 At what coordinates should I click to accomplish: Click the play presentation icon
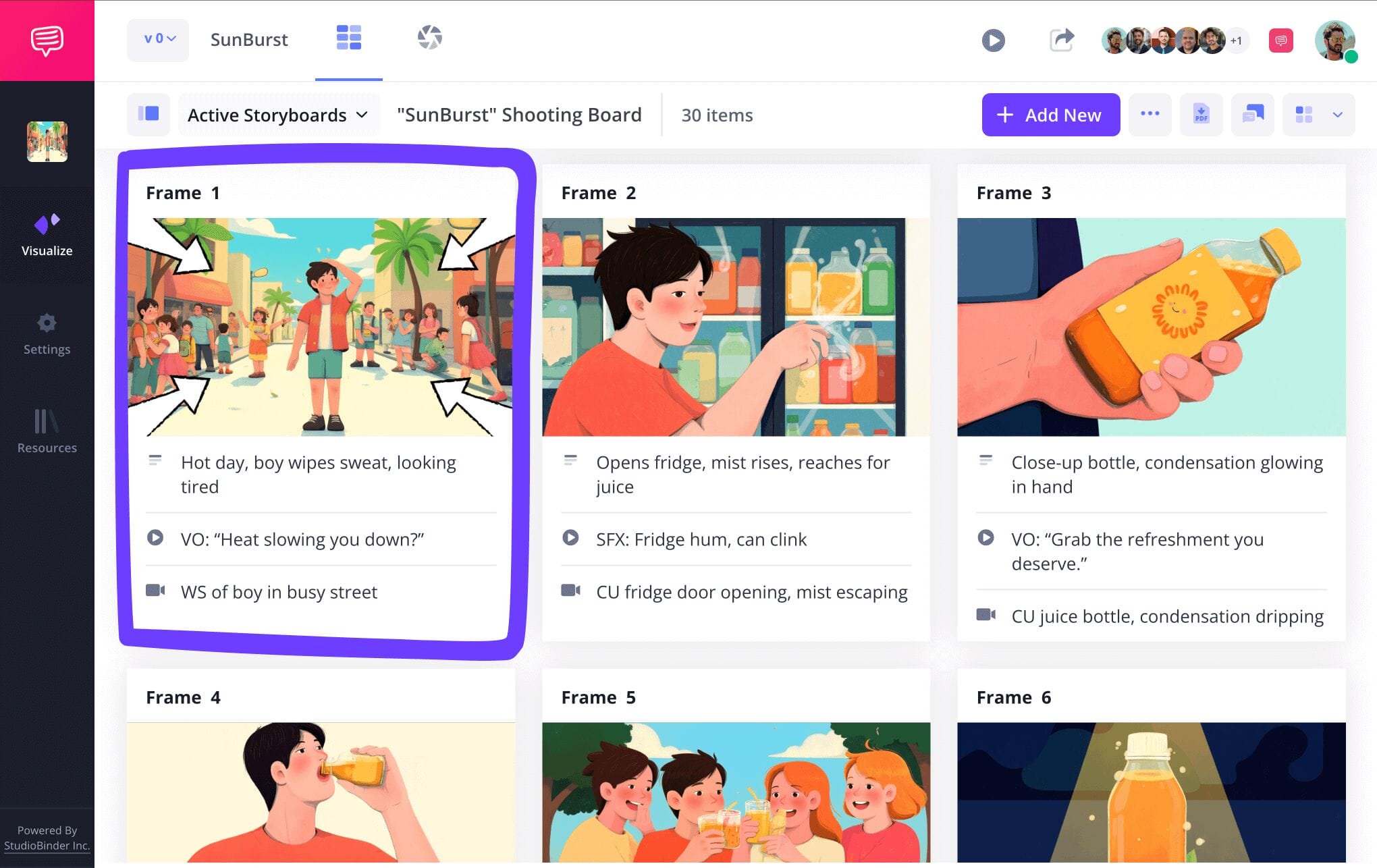(993, 40)
